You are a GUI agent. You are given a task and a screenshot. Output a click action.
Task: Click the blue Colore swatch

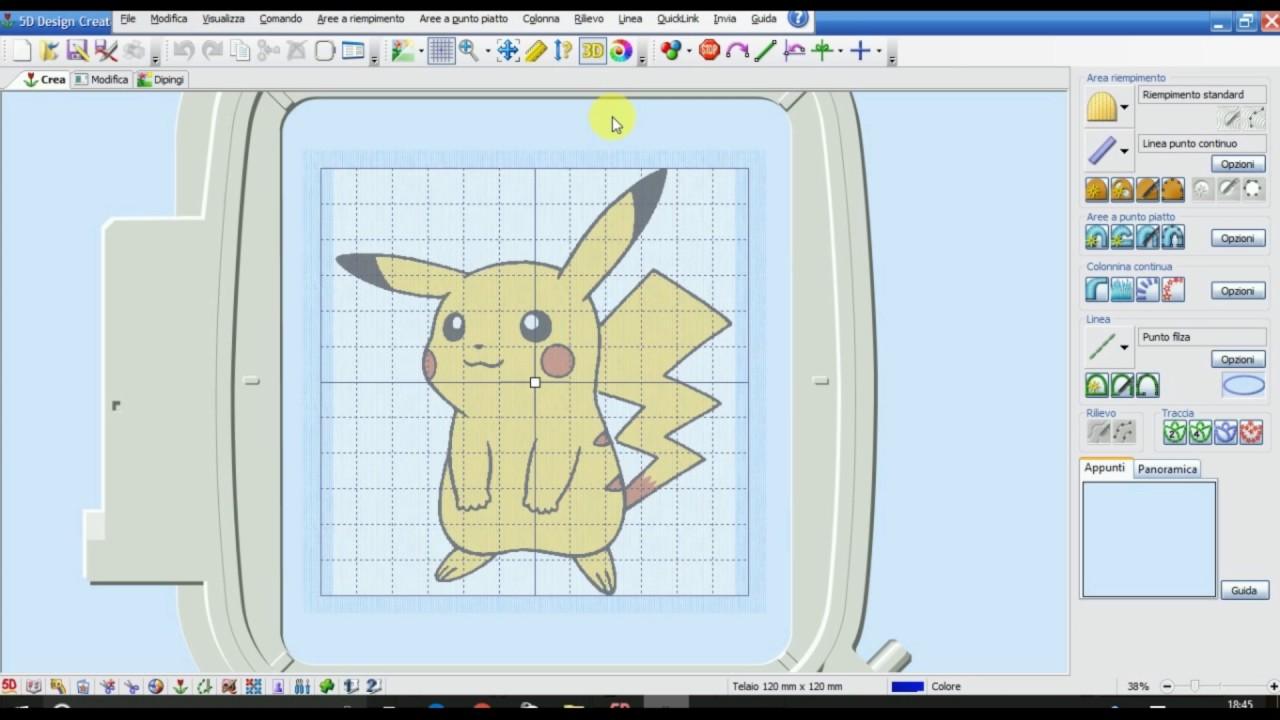907,686
